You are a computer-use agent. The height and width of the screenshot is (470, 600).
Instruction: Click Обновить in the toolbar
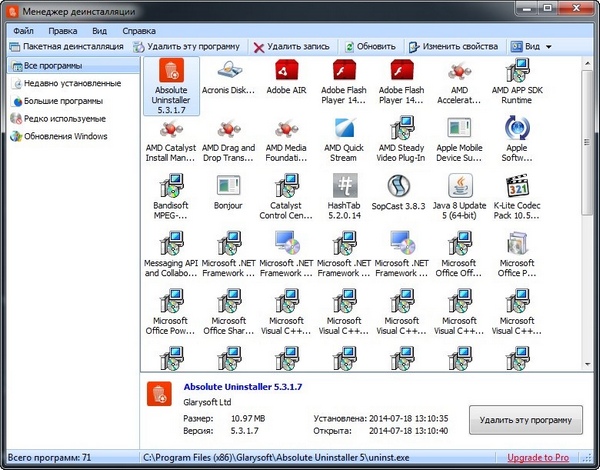click(x=369, y=46)
